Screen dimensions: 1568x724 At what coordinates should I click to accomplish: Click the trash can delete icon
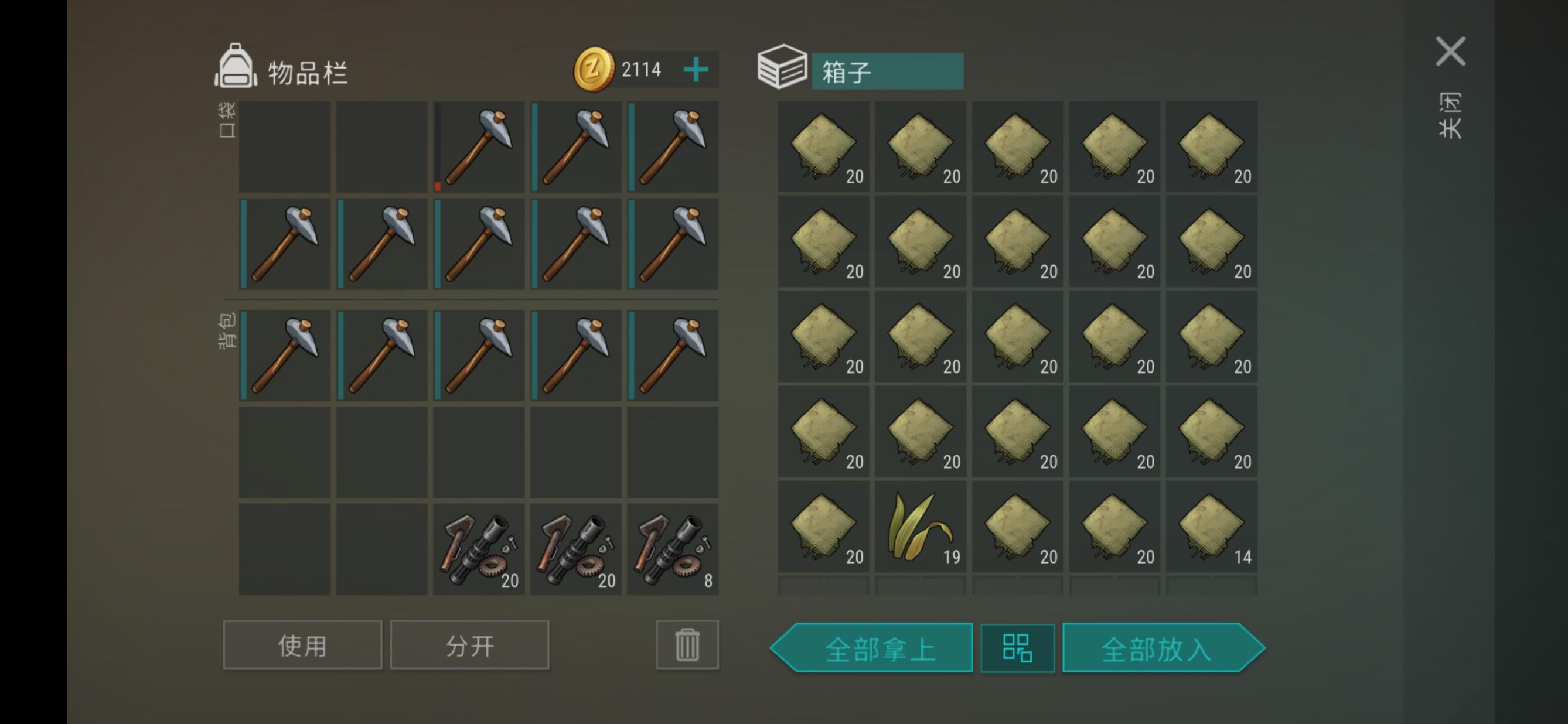click(687, 645)
